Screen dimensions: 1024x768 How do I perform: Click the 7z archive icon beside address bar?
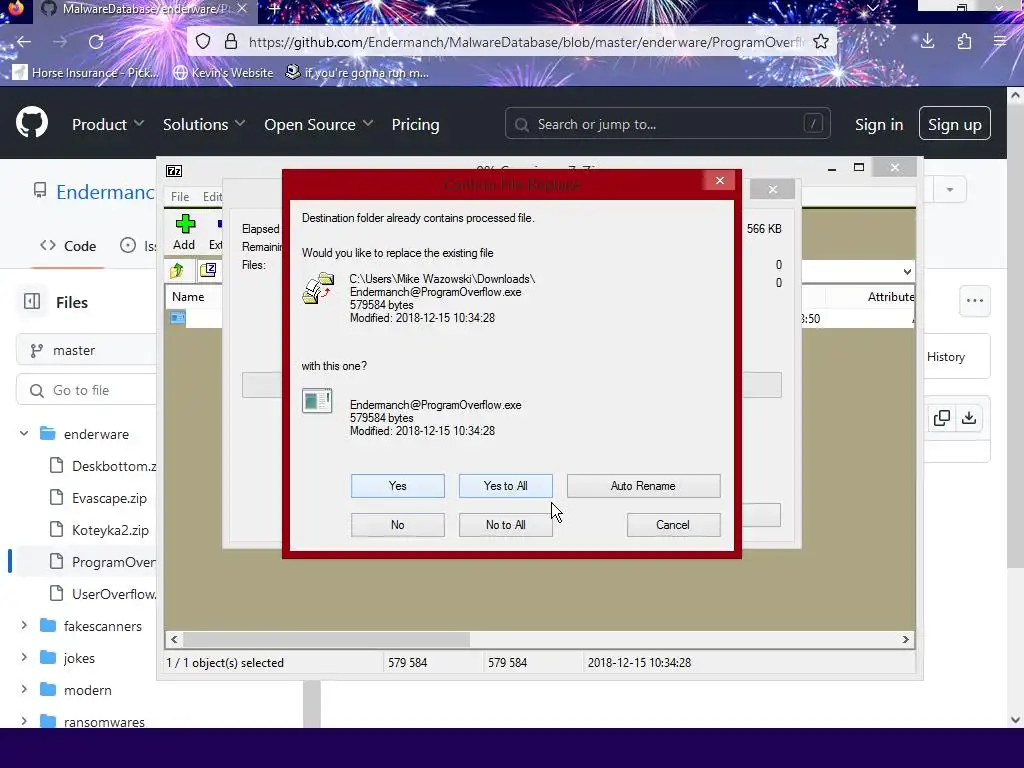[x=208, y=270]
